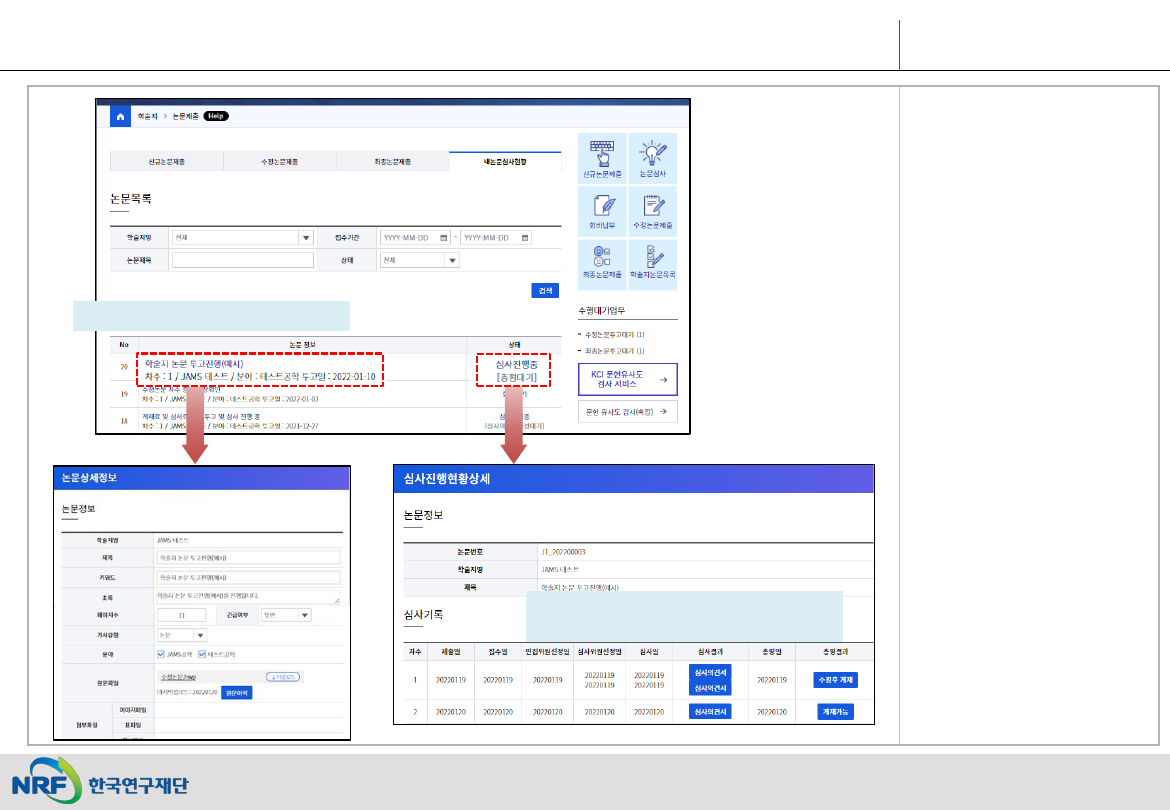Screen dimensions: 1170x810
Task: Expand the 학술지명 dropdown
Action: [305, 238]
